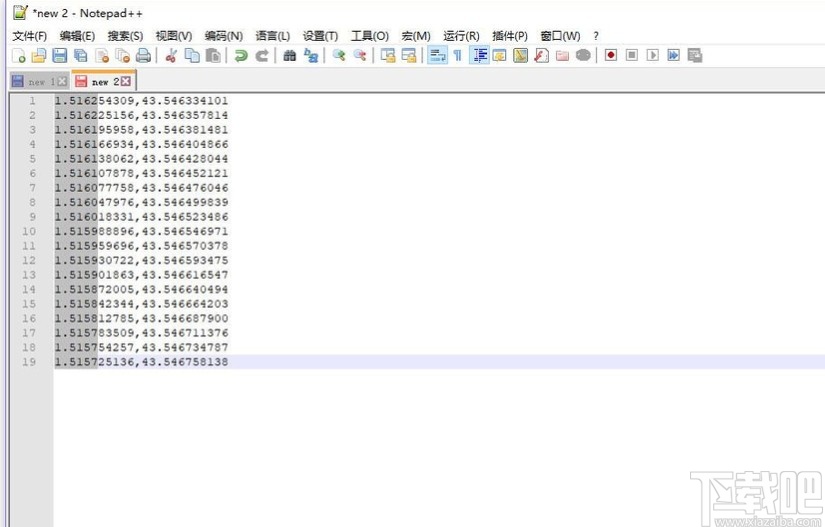Toggle show all characters pilcrow icon
The height and width of the screenshot is (527, 825).
pyautogui.click(x=457, y=55)
